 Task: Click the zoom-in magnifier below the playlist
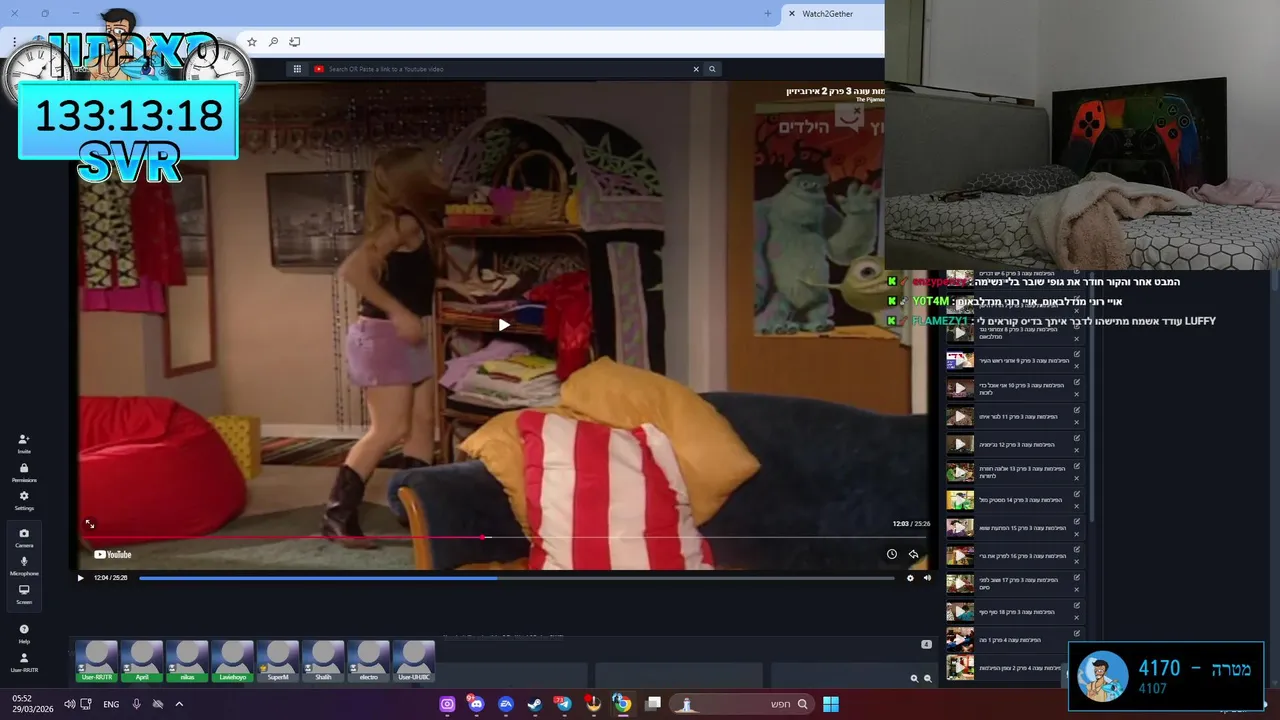[914, 678]
